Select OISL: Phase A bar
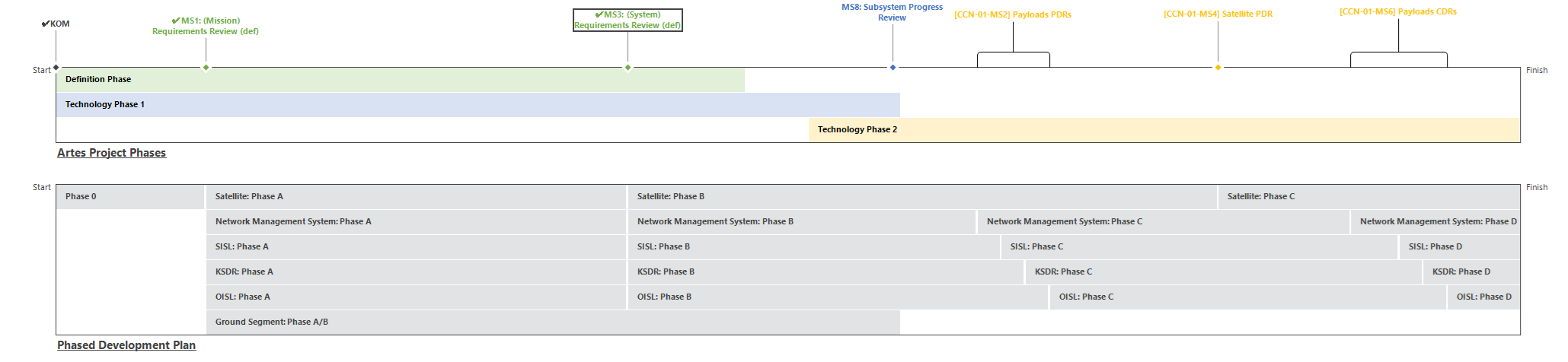1568x362 pixels. (x=416, y=297)
